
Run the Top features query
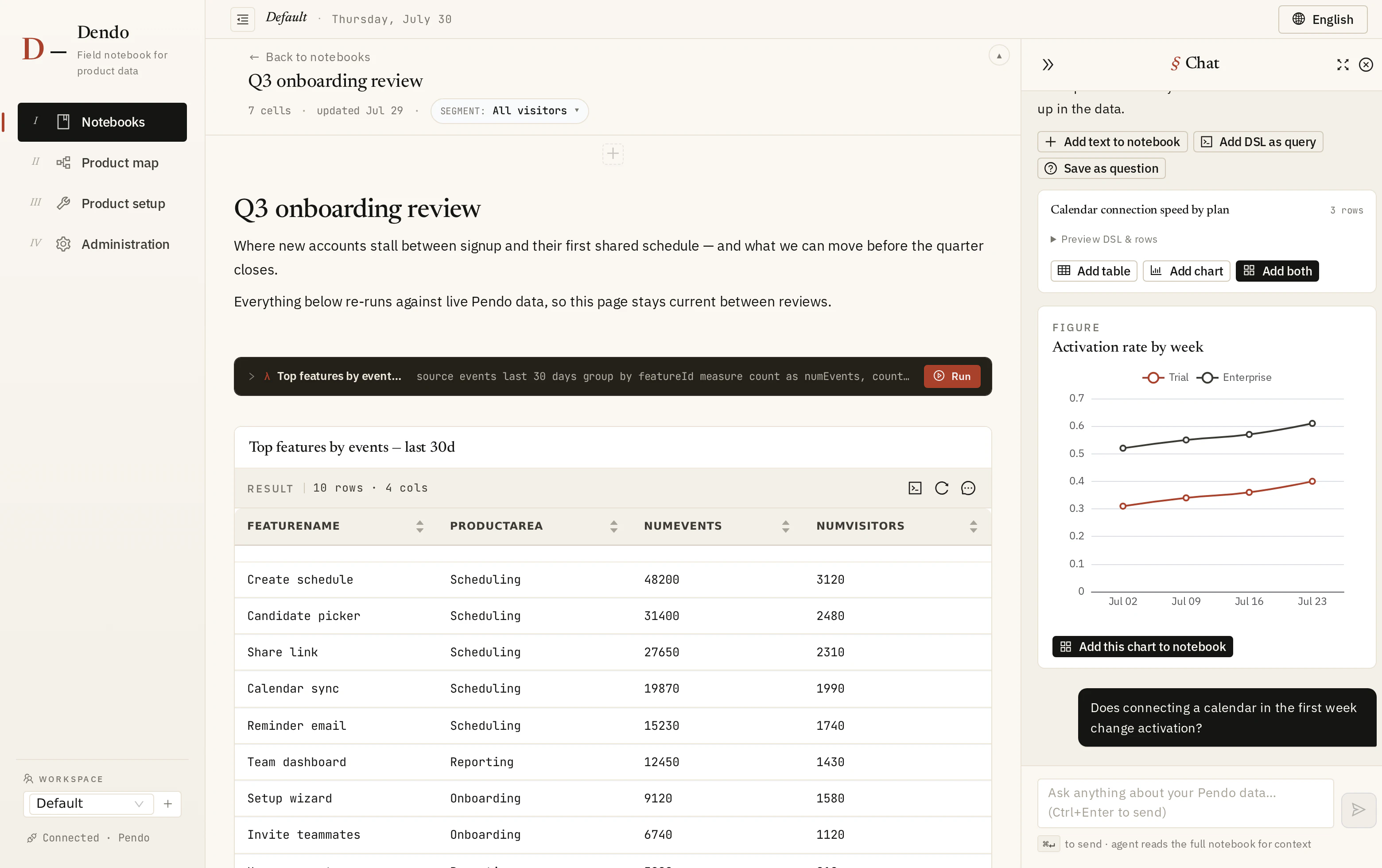coord(951,376)
